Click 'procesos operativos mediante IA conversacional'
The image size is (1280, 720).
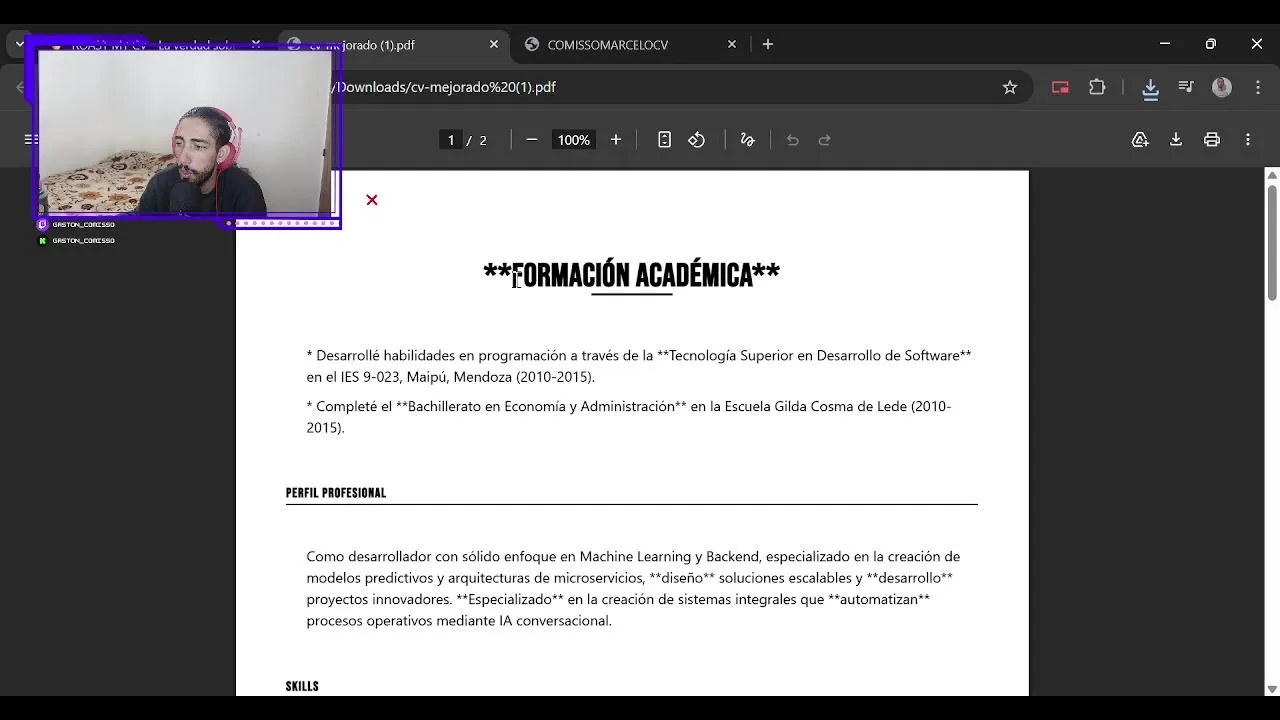[459, 620]
